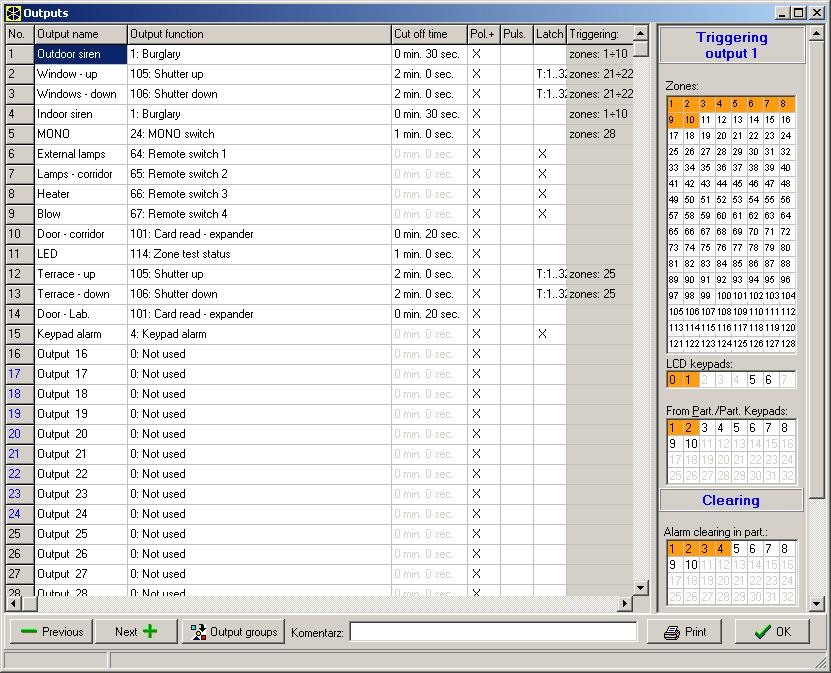
Task: Click the Triggering output 1 panel header
Action: click(x=731, y=46)
